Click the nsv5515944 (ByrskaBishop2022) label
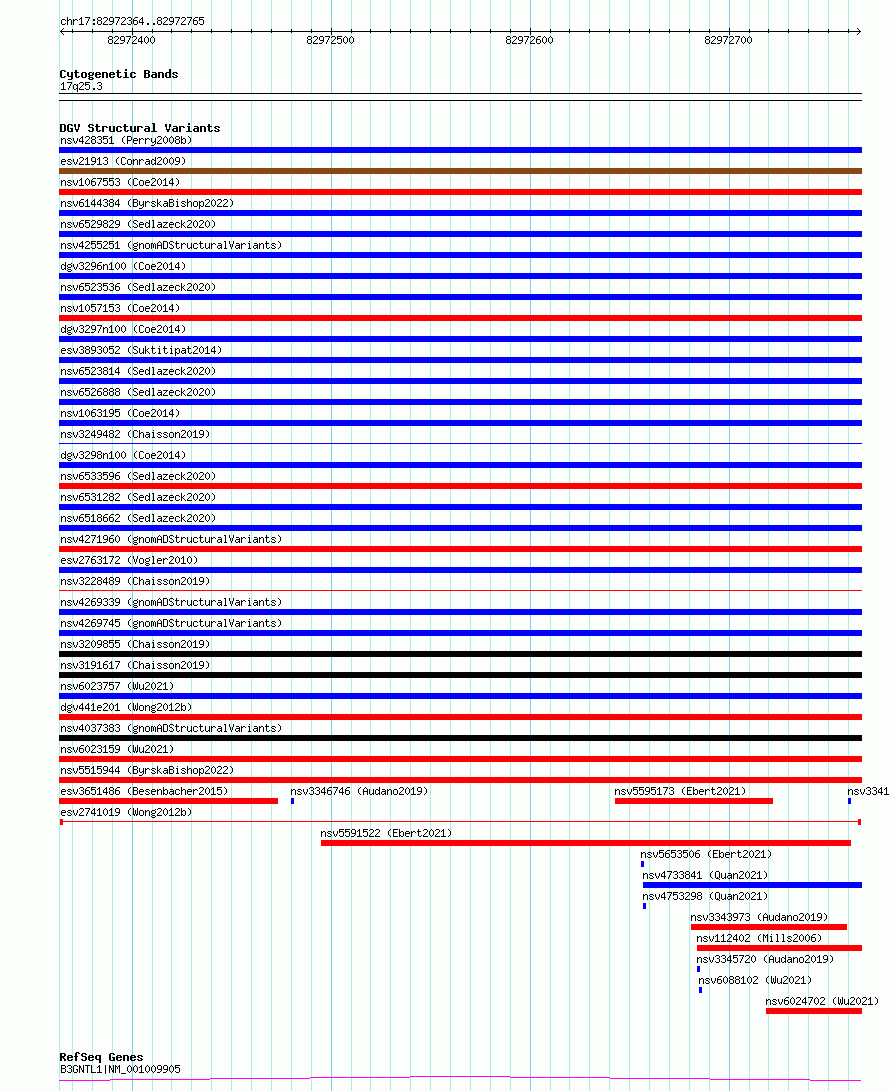The height and width of the screenshot is (1091, 890). tap(147, 770)
